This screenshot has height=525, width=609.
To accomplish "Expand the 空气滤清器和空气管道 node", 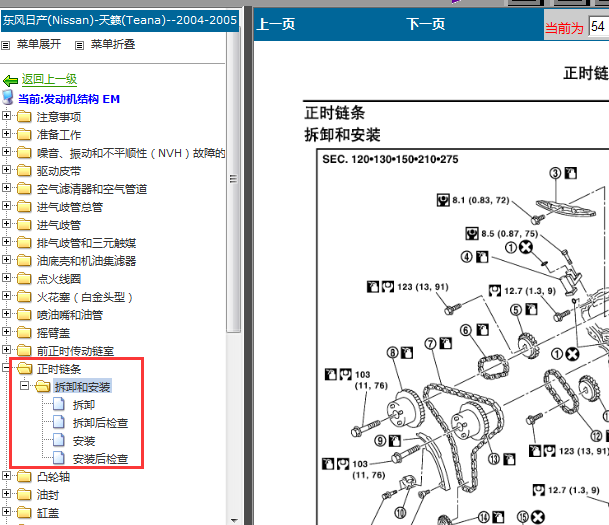I will pos(6,188).
